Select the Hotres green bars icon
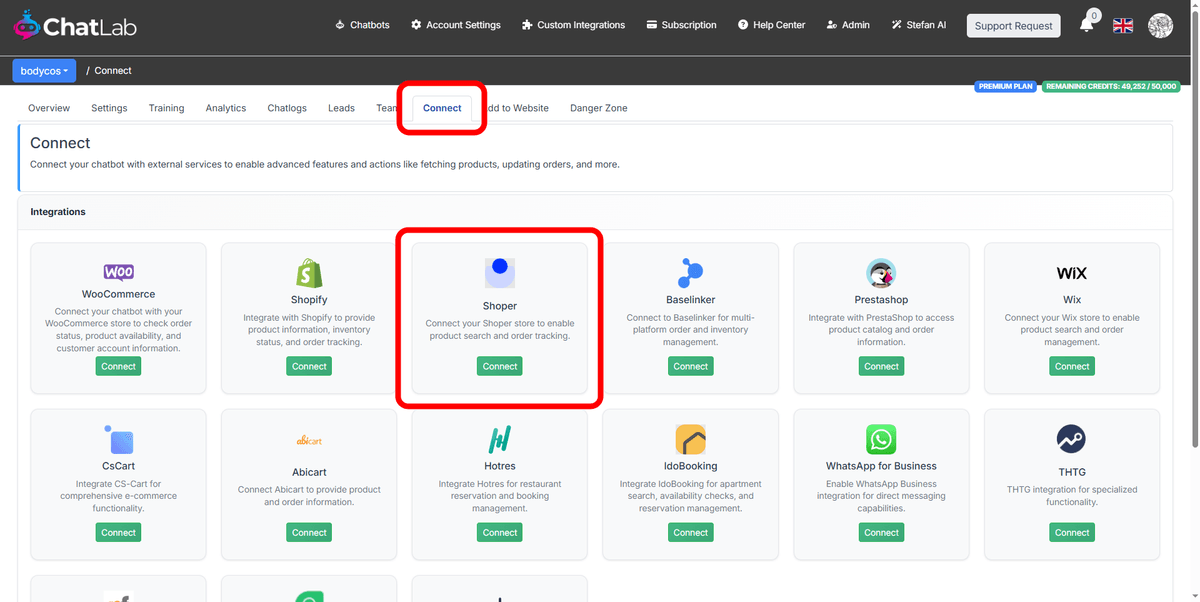The width and height of the screenshot is (1200, 602). 499,437
